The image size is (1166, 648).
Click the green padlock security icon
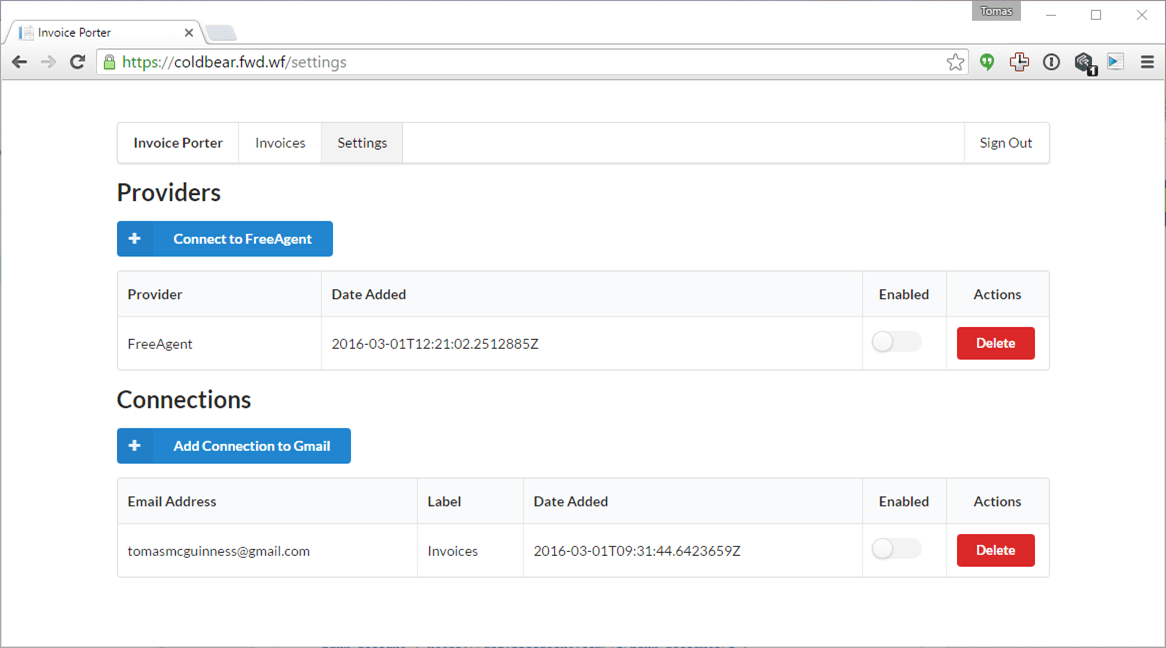(x=109, y=62)
